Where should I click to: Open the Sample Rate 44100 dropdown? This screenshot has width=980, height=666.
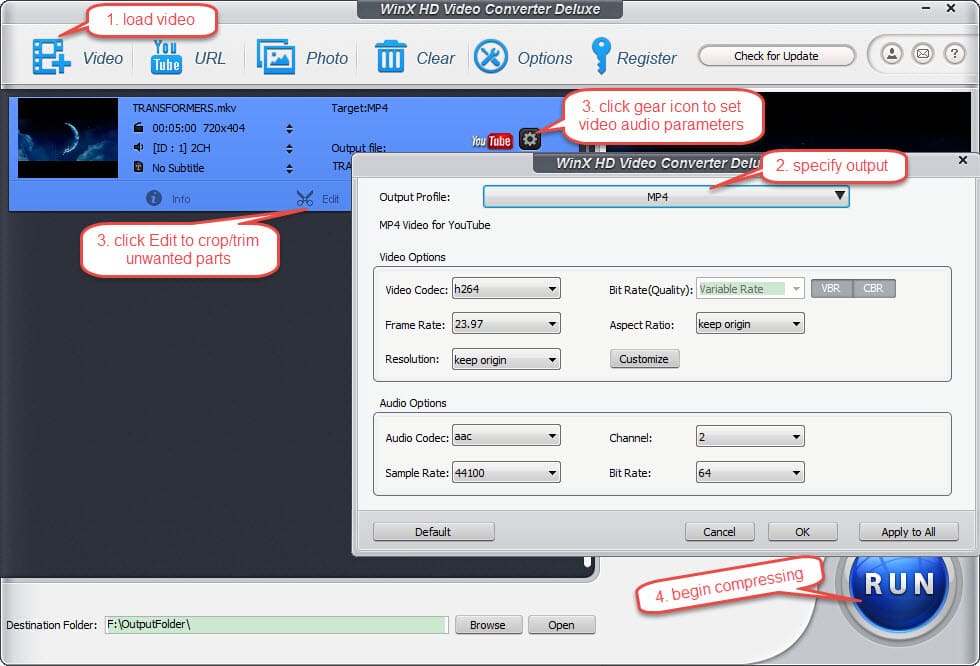(x=506, y=472)
